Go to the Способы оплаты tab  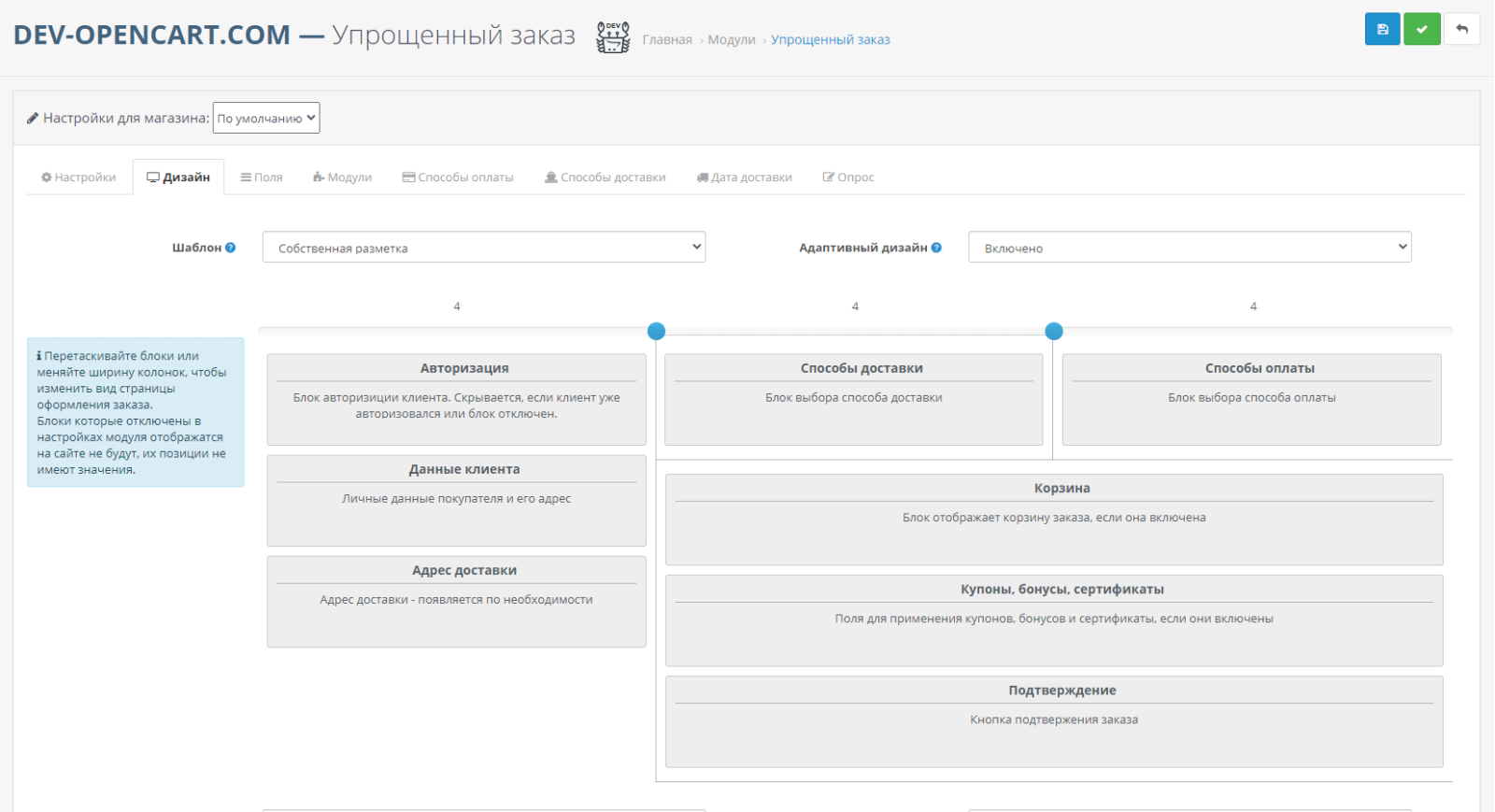pyautogui.click(x=458, y=178)
